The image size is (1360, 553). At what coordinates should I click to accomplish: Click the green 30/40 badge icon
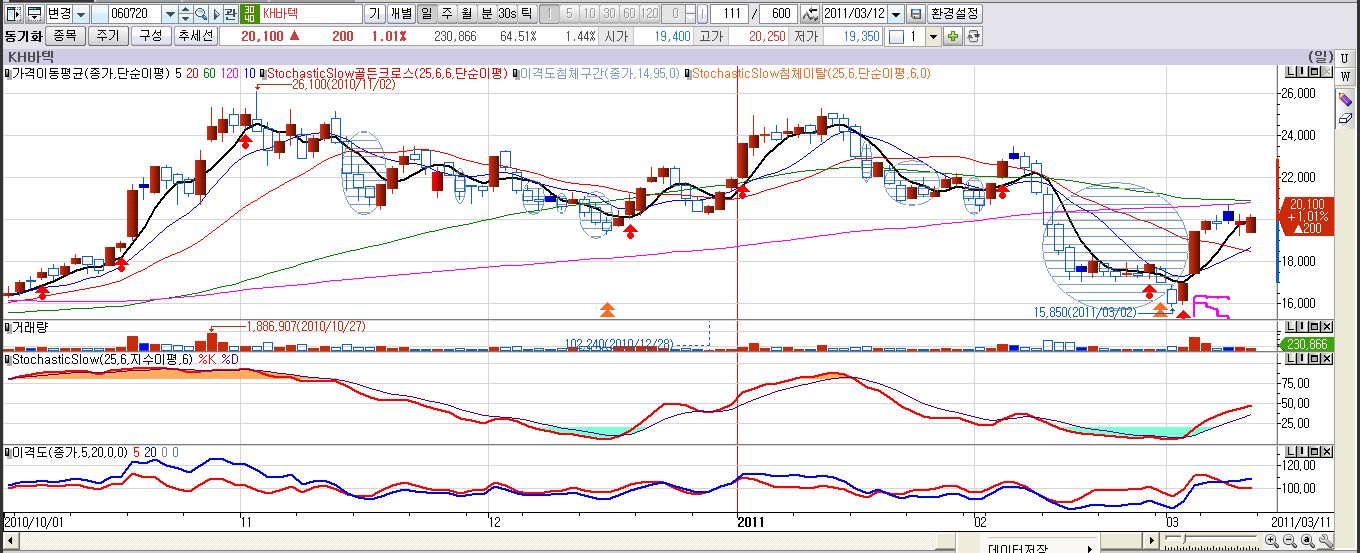[x=250, y=14]
